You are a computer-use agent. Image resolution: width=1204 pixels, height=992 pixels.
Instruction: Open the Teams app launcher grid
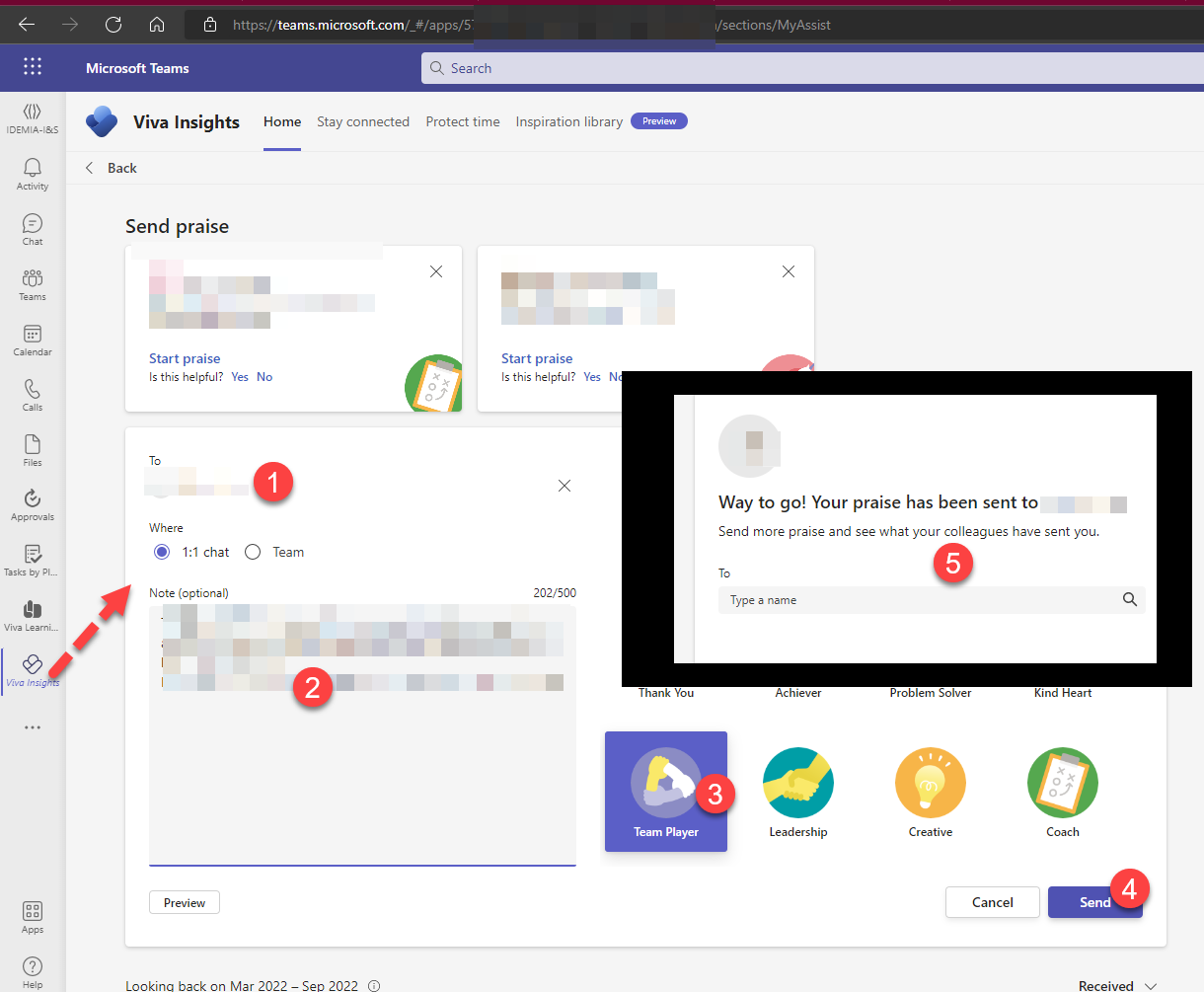point(33,67)
